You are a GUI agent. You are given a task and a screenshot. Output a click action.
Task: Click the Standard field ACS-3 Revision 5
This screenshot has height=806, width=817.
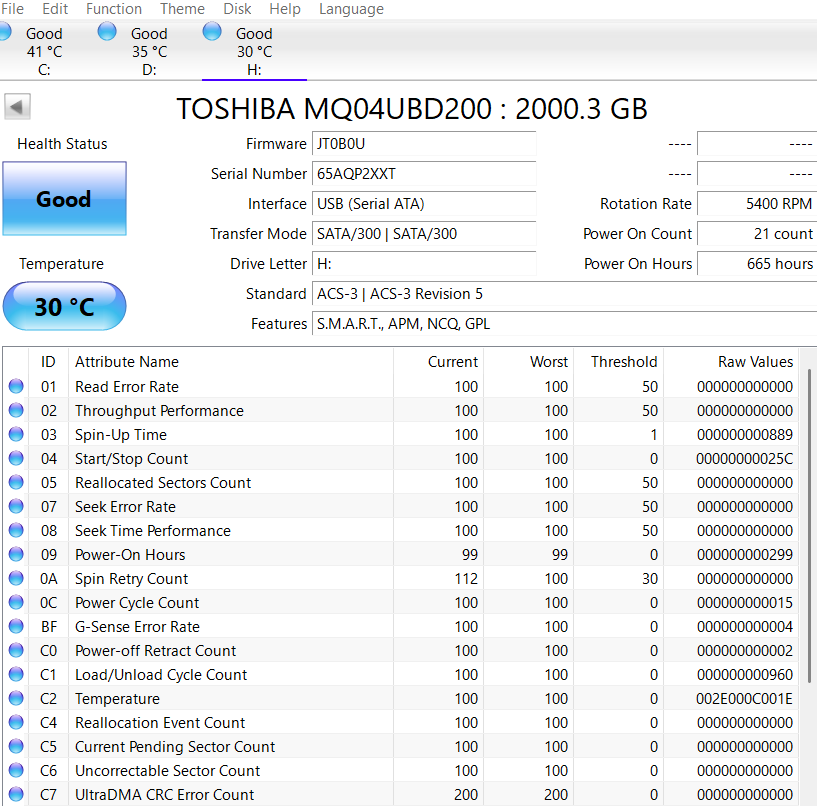564,294
